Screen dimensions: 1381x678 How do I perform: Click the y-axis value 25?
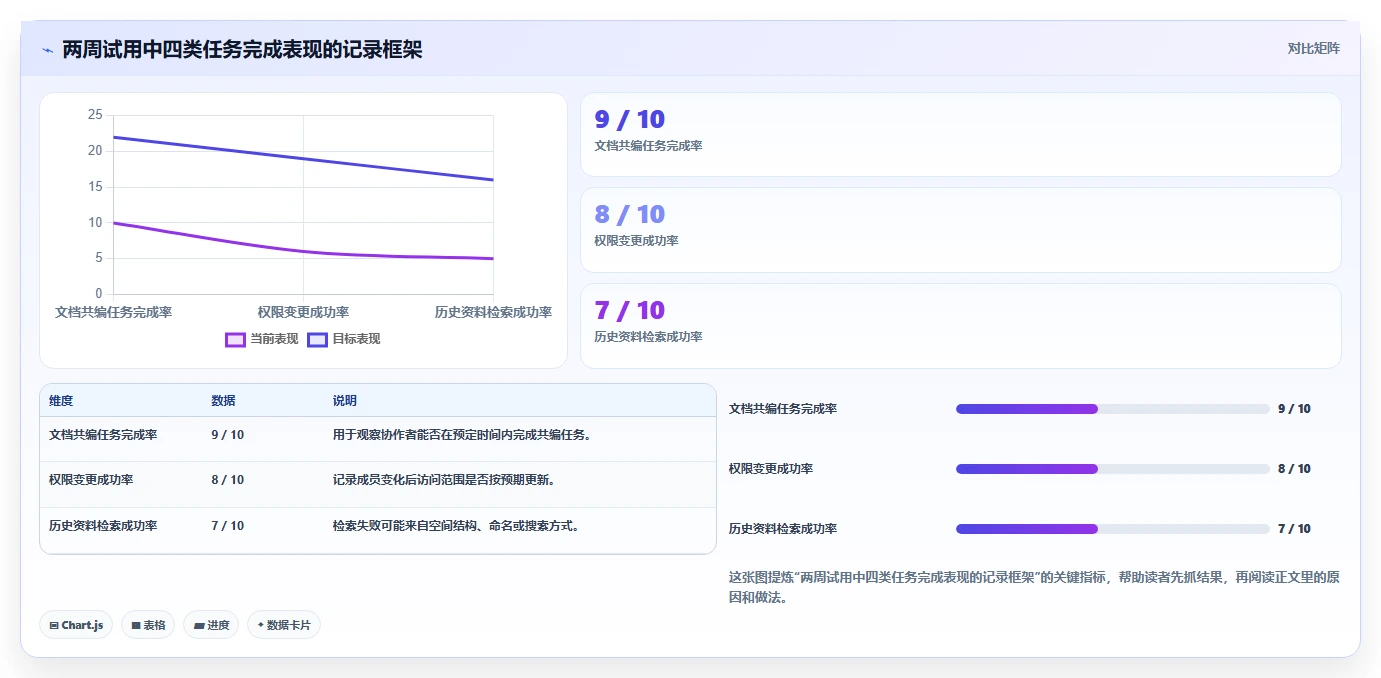coord(95,115)
